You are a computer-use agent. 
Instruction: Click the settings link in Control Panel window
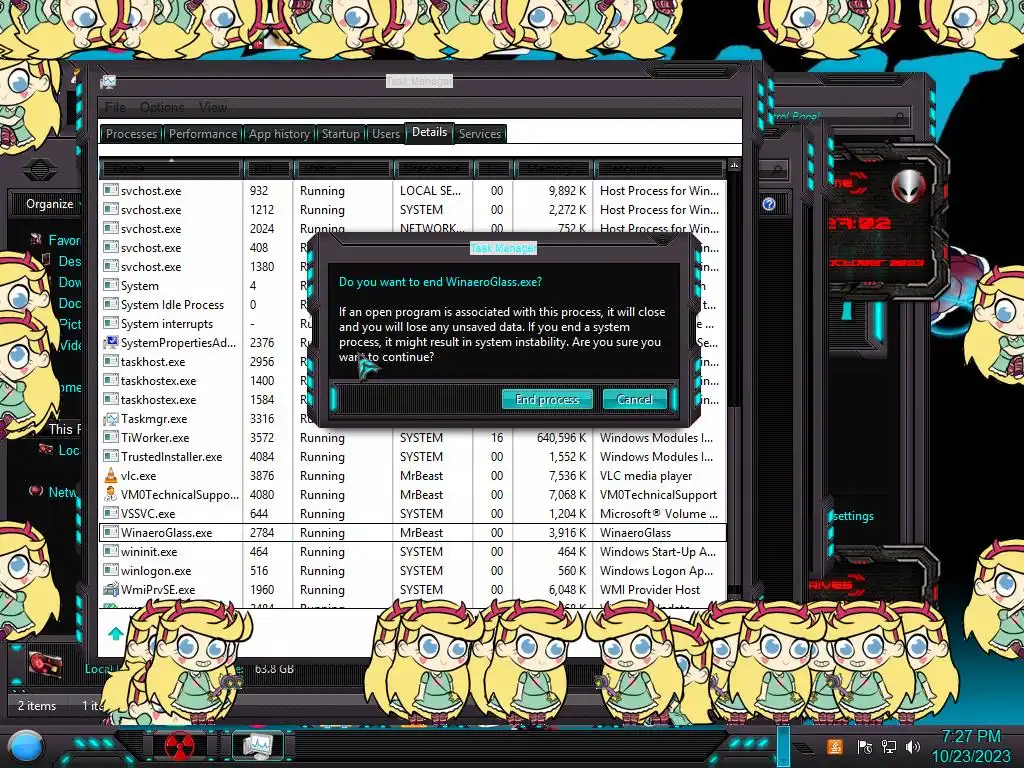tap(853, 516)
